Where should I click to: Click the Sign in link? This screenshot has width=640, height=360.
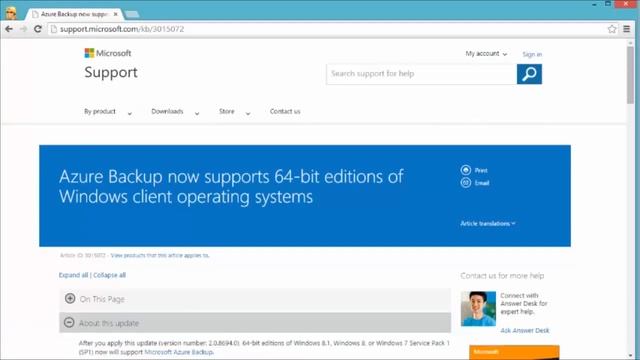pos(532,54)
